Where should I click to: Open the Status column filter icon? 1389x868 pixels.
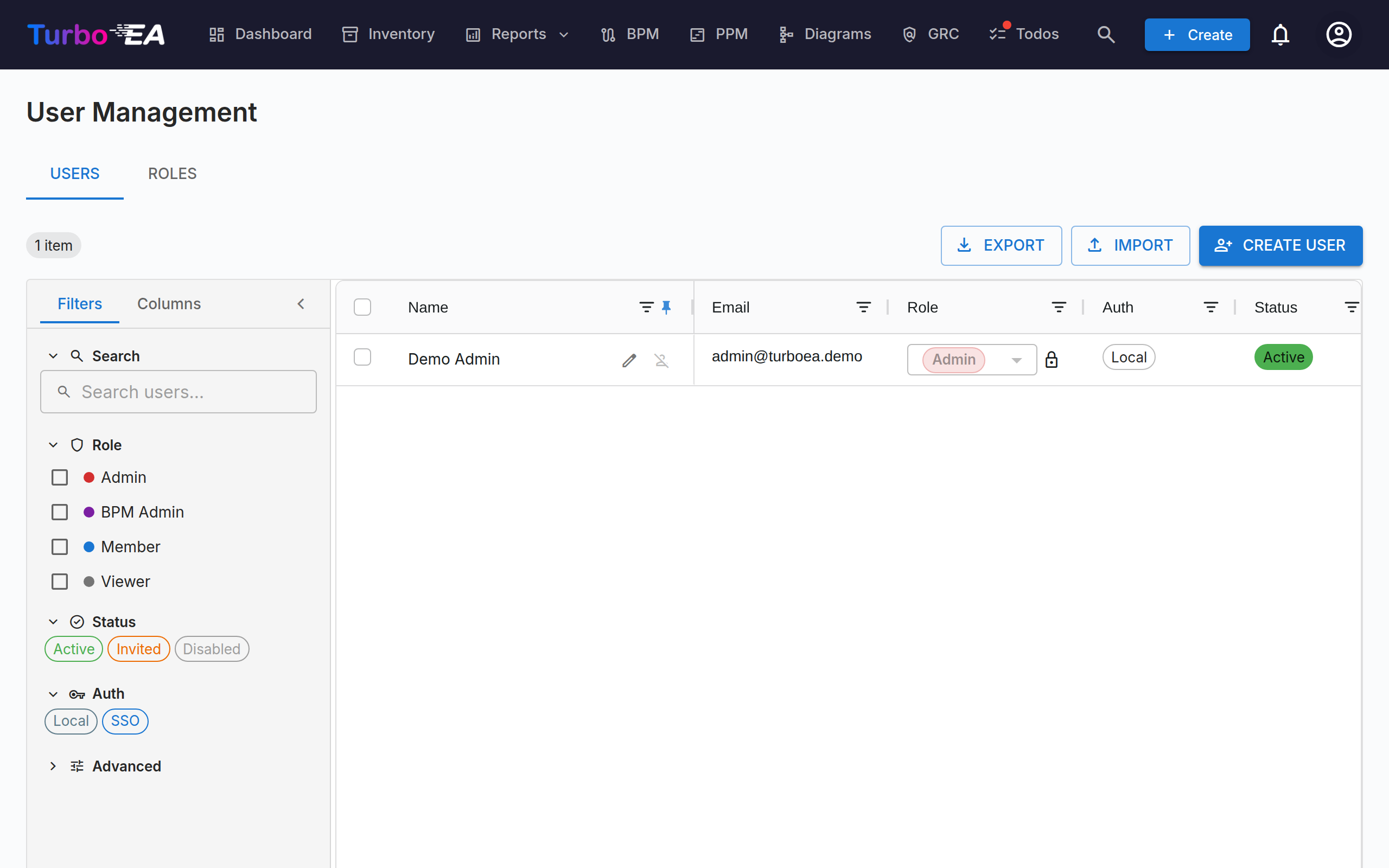pos(1351,307)
